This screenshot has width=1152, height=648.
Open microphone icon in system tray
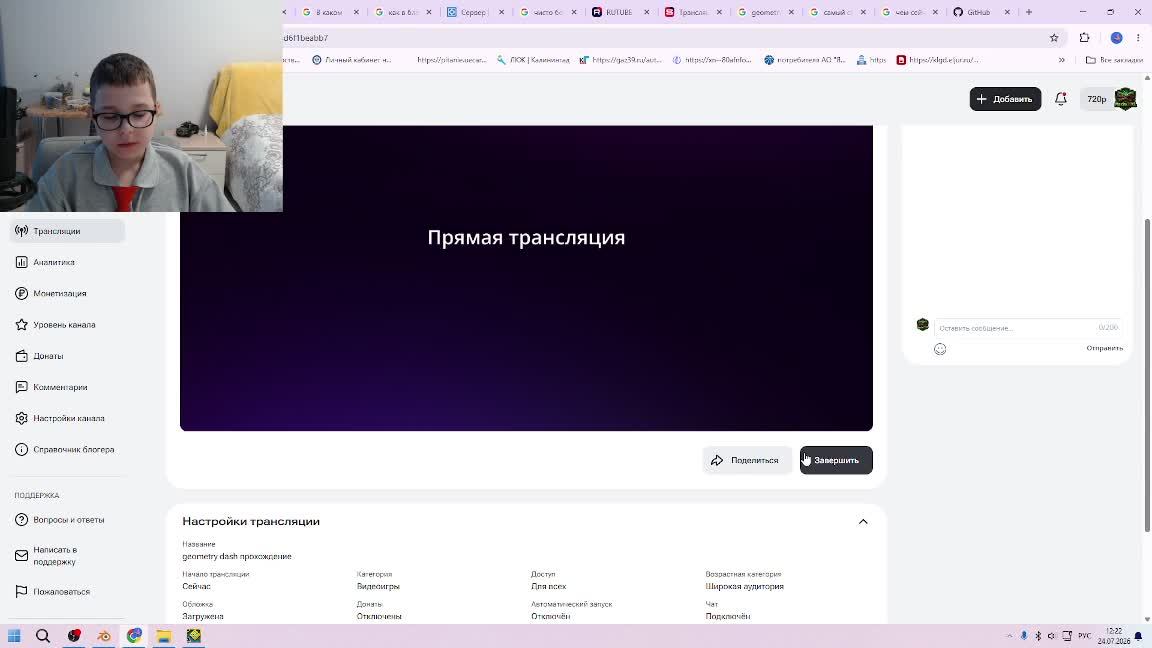tap(1023, 636)
